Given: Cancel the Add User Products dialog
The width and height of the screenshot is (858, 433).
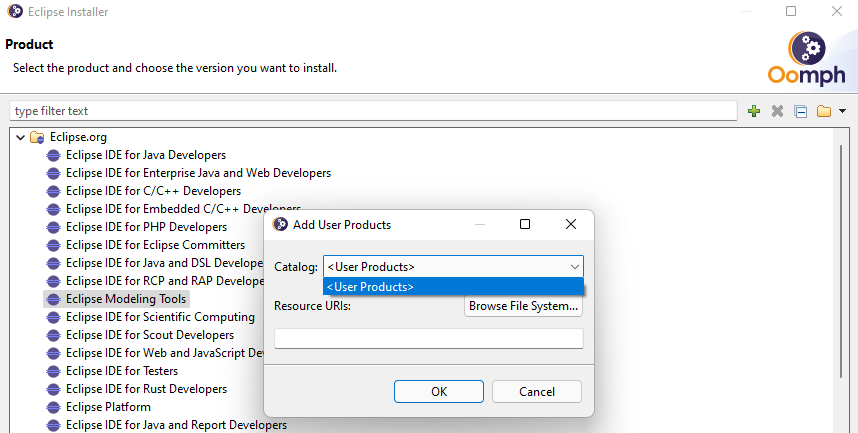Looking at the screenshot, I should click(x=537, y=391).
